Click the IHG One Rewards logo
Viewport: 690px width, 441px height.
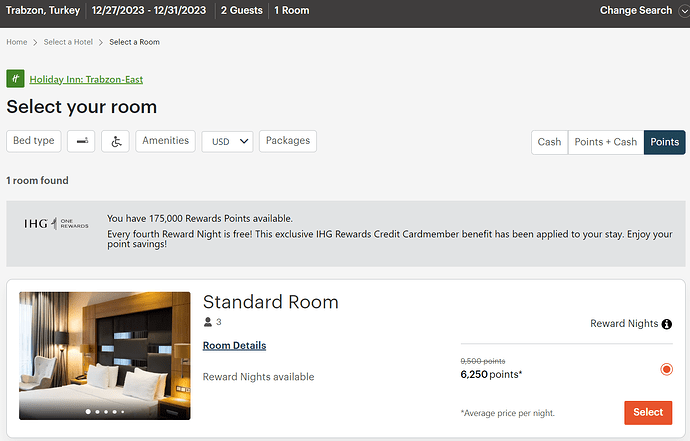[x=56, y=224]
